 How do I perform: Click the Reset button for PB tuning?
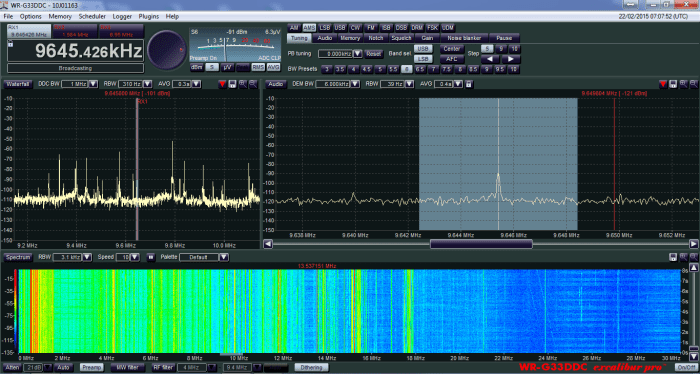pyautogui.click(x=374, y=54)
